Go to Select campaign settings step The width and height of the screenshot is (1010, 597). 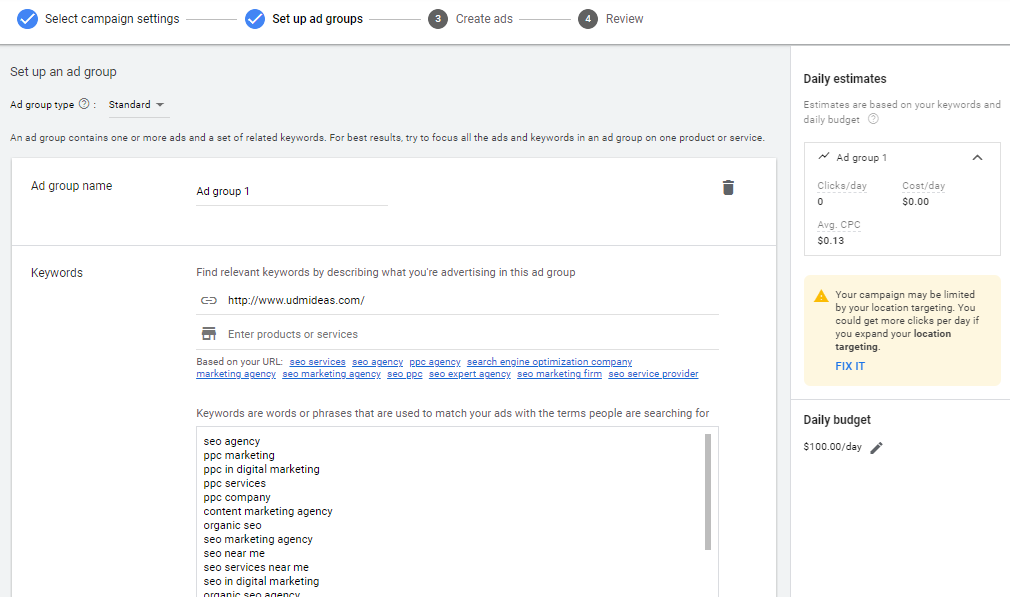coord(98,19)
